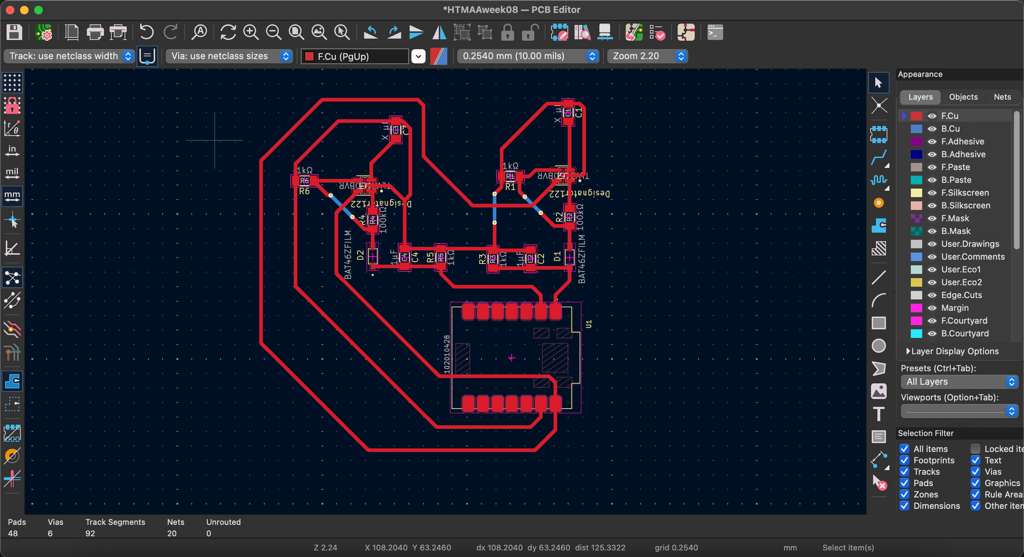Undo the last edit

coord(147,33)
